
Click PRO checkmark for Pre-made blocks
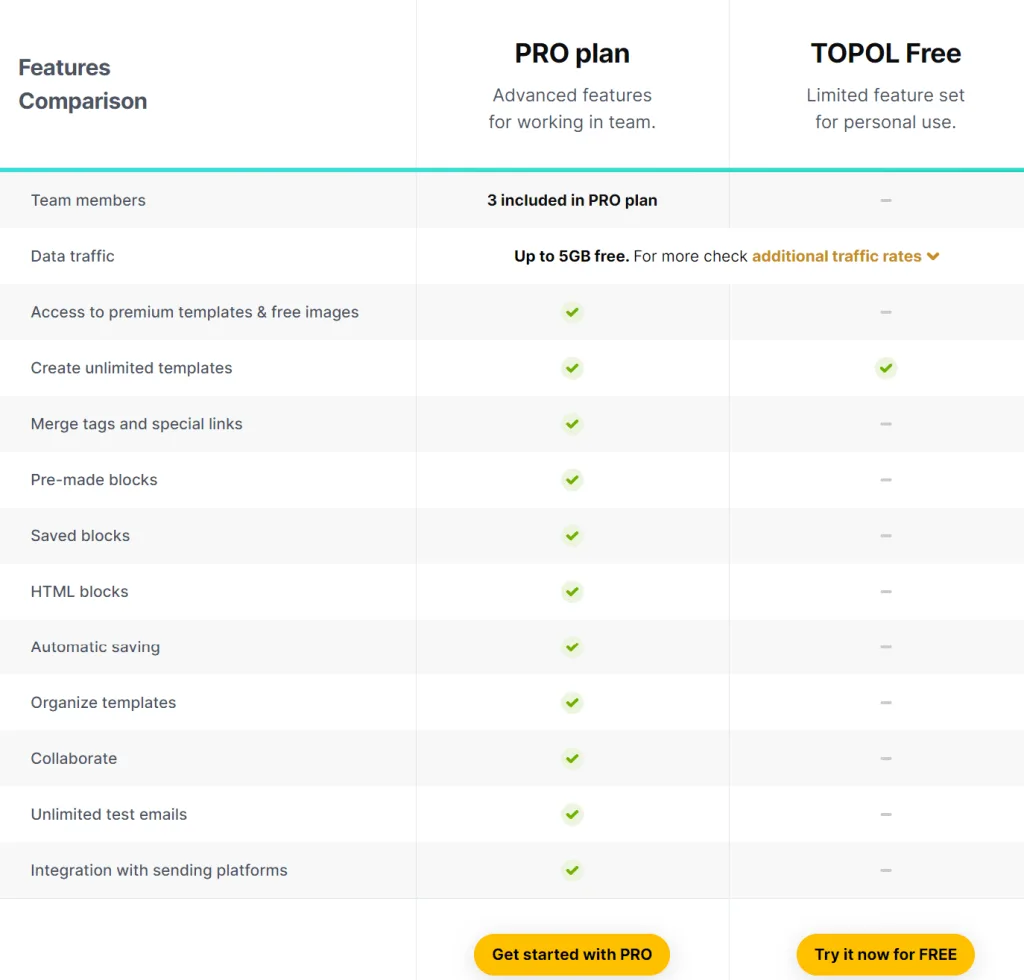click(572, 480)
